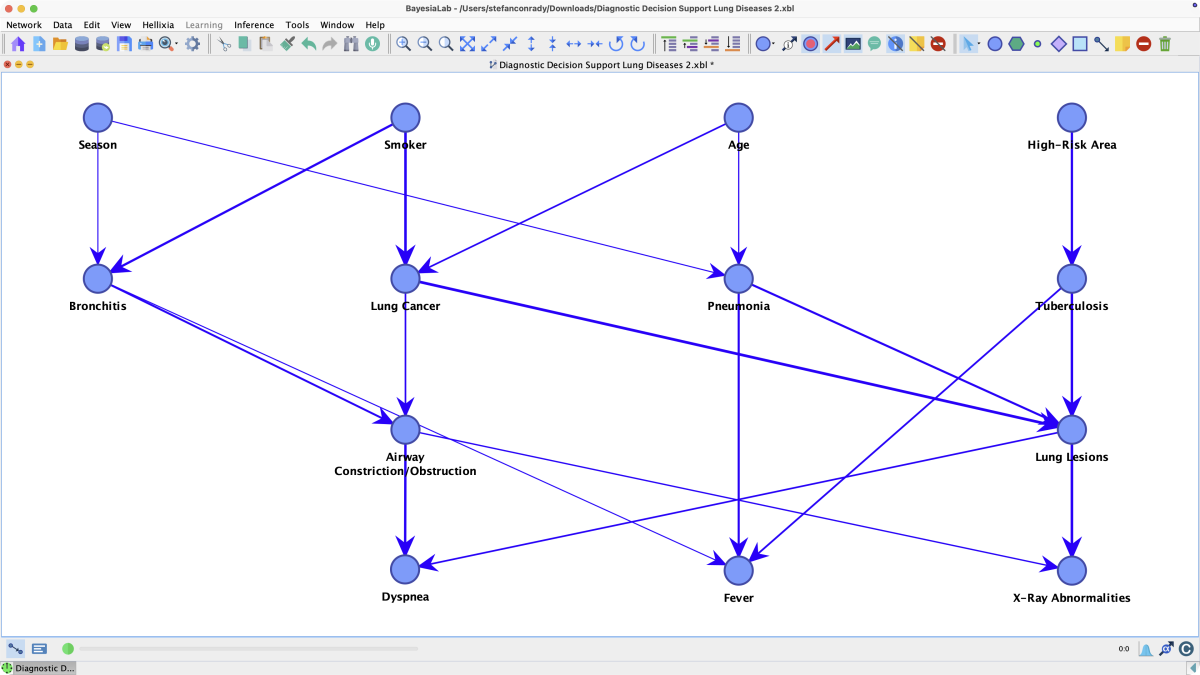Toggle the node image display icon

pyautogui.click(x=853, y=44)
